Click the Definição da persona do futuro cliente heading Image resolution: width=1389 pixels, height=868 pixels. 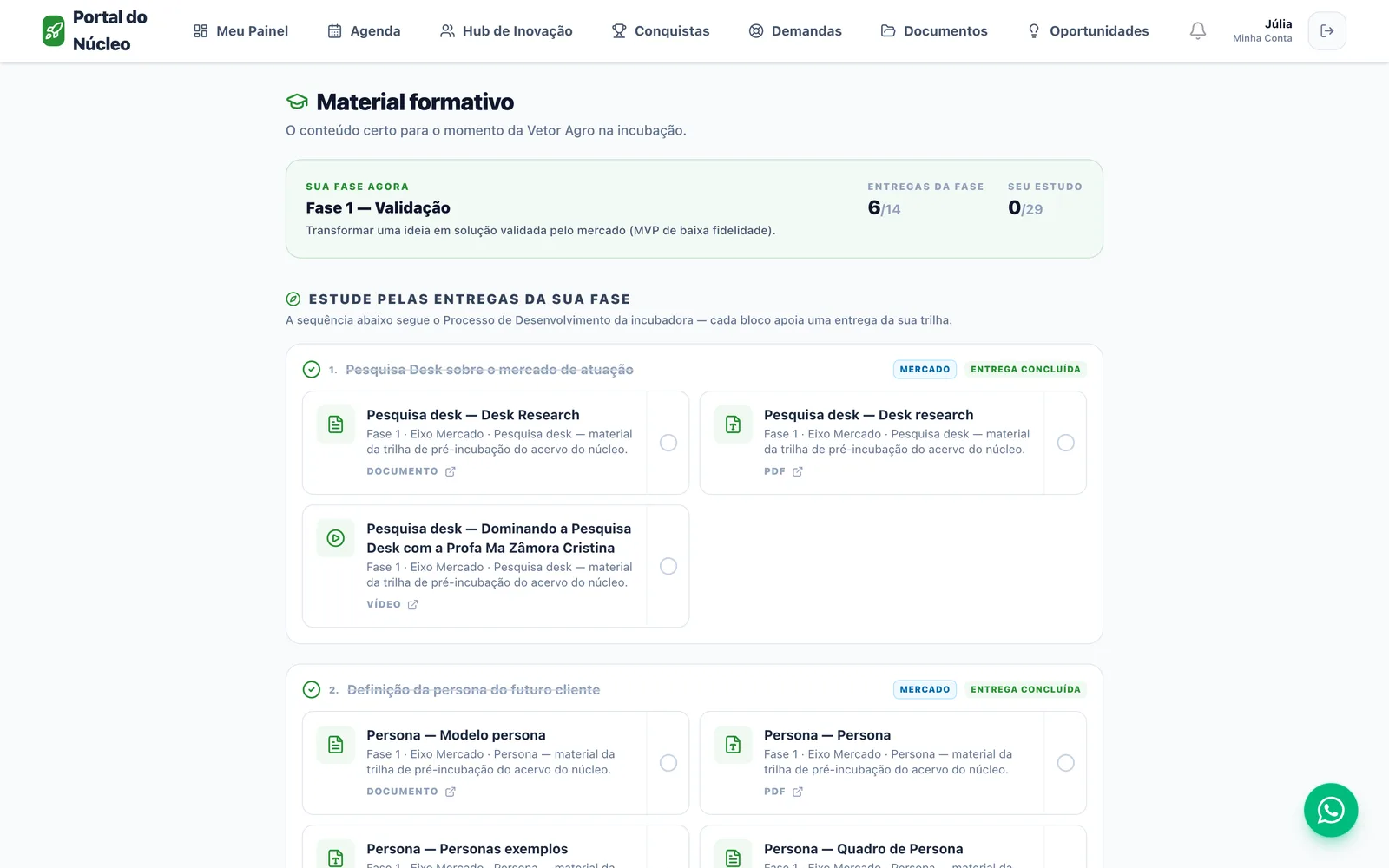tap(474, 690)
